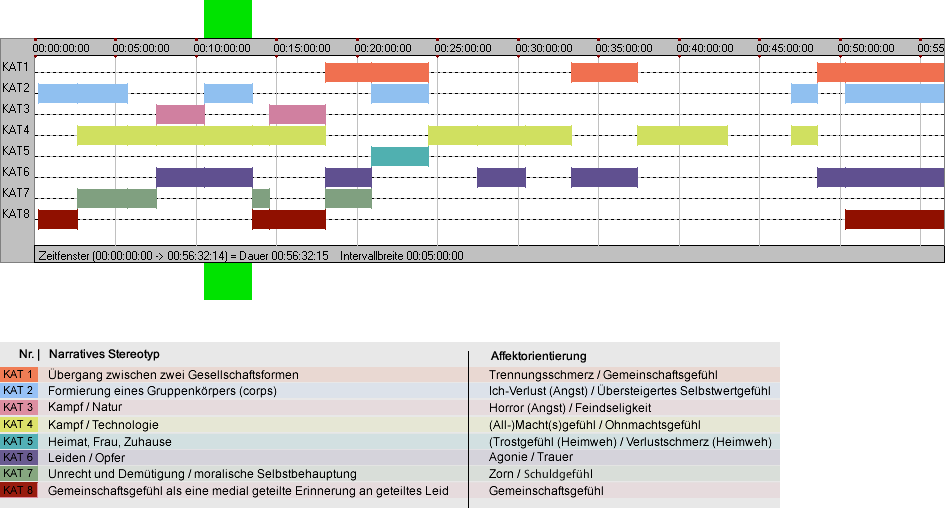Click the KAT5 row label in the timeline
The height and width of the screenshot is (530, 945).
point(16,151)
